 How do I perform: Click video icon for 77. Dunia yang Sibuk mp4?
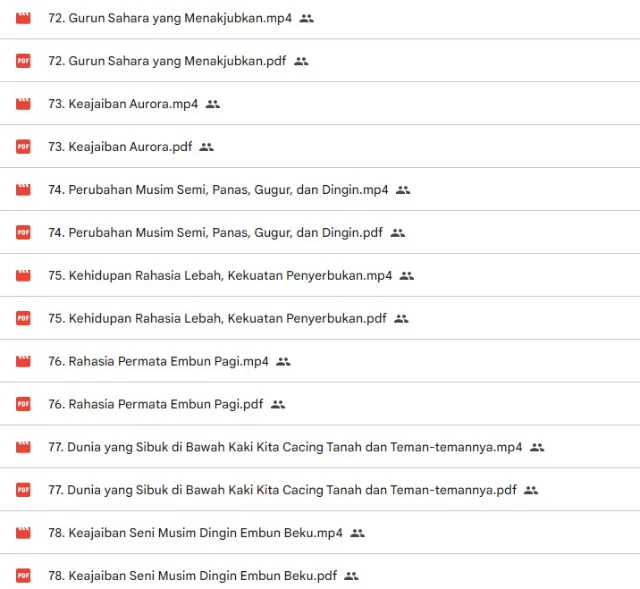(x=23, y=447)
